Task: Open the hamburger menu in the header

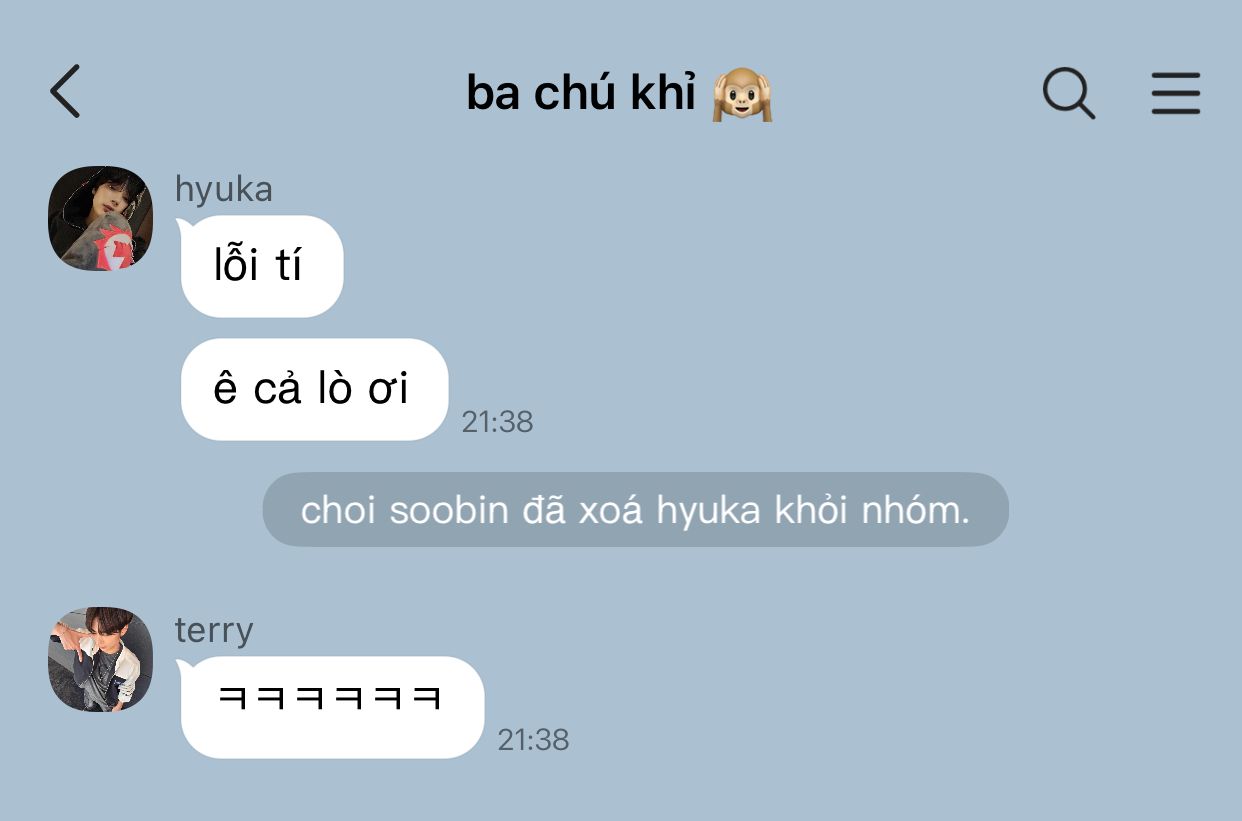Action: coord(1175,93)
